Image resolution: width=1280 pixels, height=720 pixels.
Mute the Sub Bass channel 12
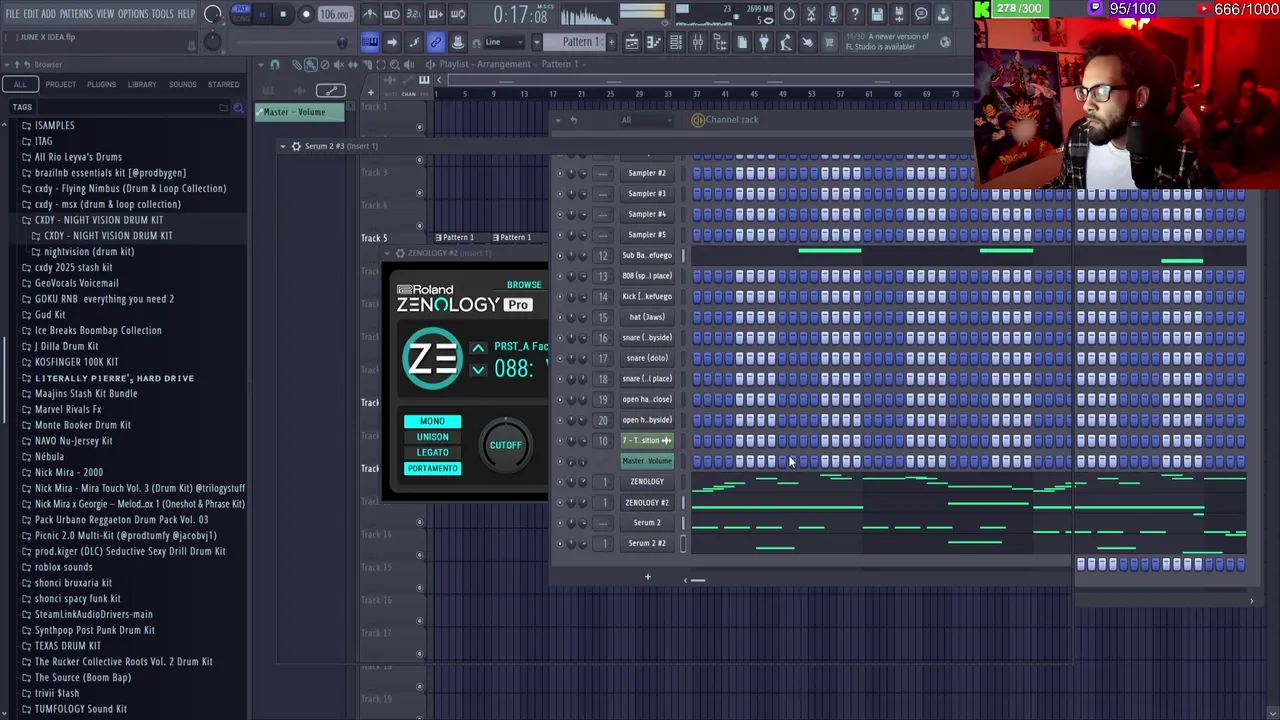click(x=560, y=255)
